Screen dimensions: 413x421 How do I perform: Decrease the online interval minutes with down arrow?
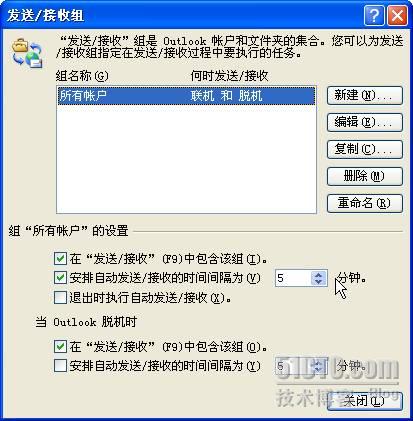click(x=318, y=282)
